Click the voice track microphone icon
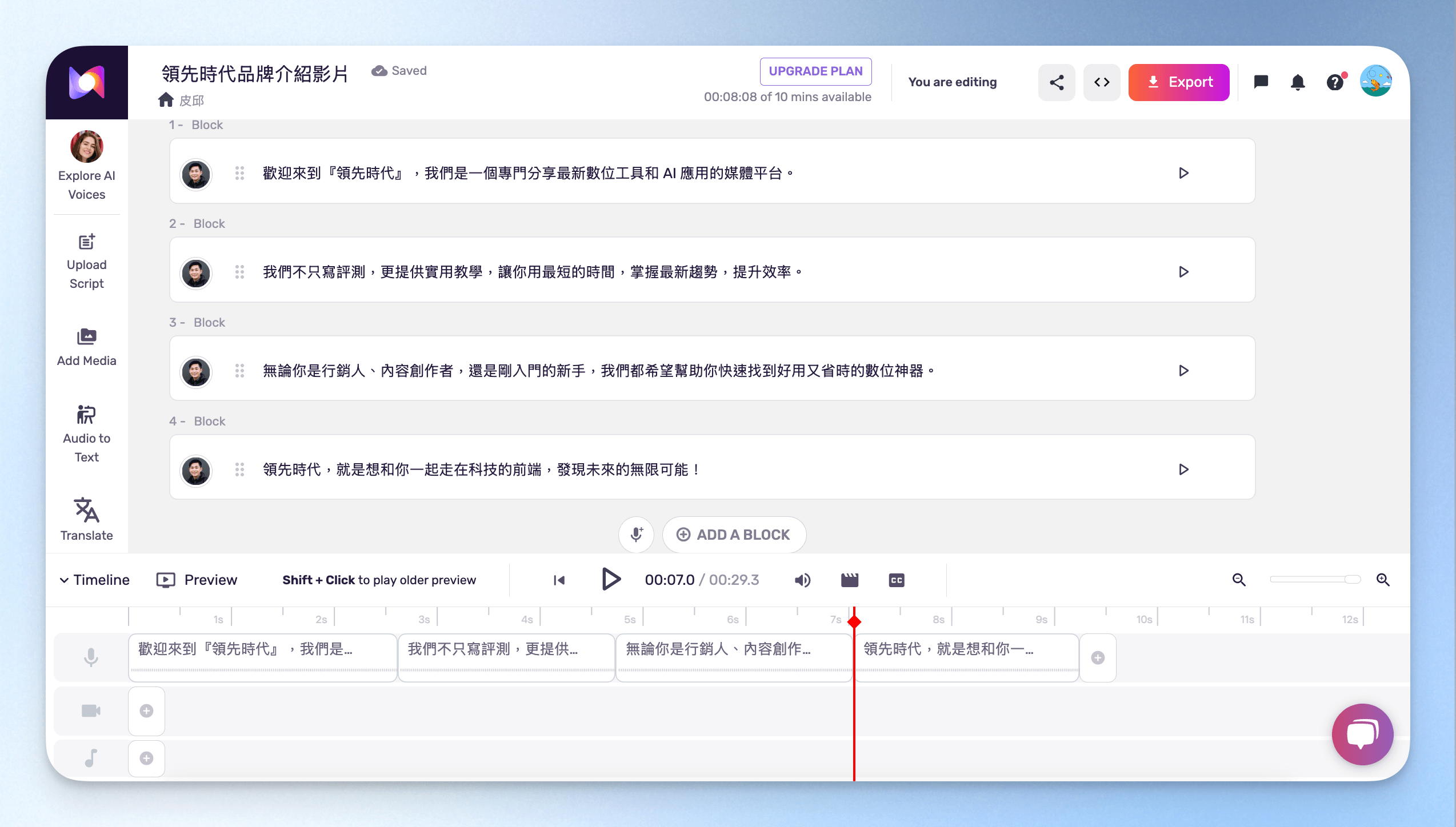This screenshot has height=827, width=1456. coord(91,657)
